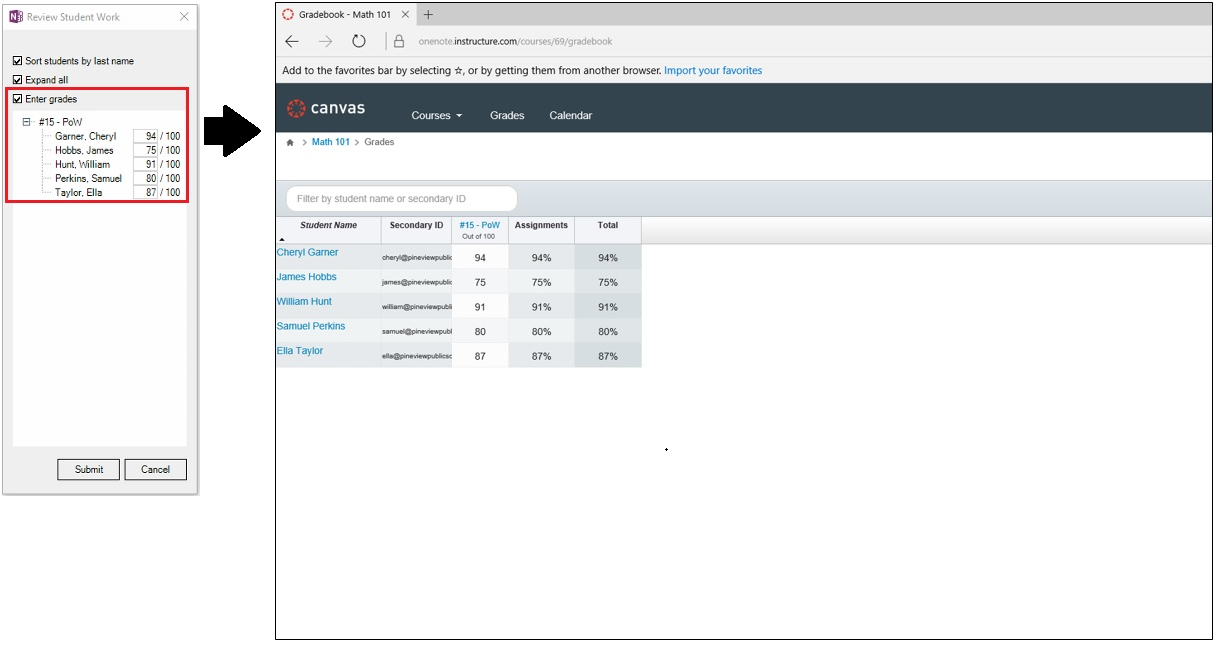Click the browser refresh icon
1219x647 pixels.
pyautogui.click(x=358, y=42)
